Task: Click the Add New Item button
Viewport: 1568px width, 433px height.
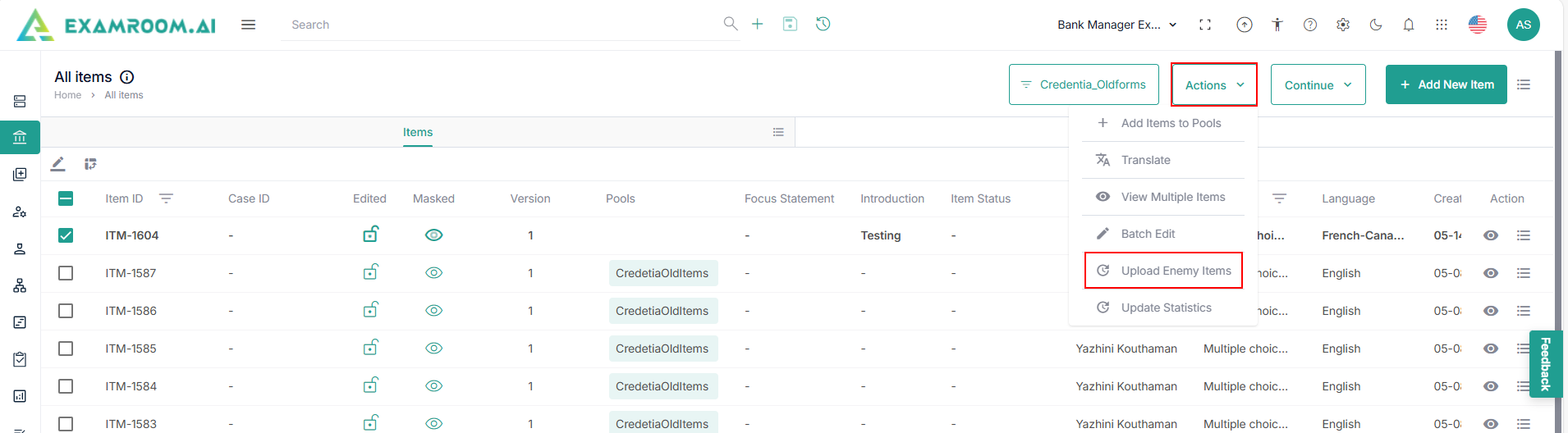Action: click(1446, 84)
